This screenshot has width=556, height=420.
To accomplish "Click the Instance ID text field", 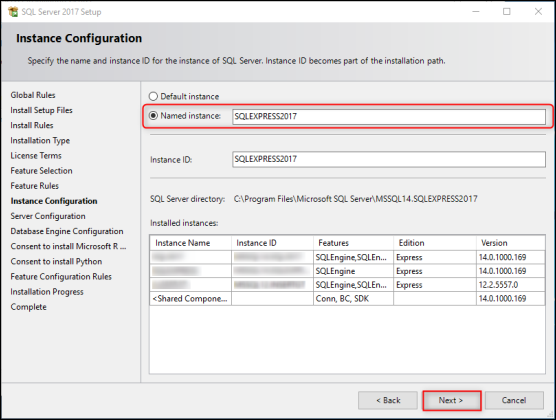I will point(389,159).
